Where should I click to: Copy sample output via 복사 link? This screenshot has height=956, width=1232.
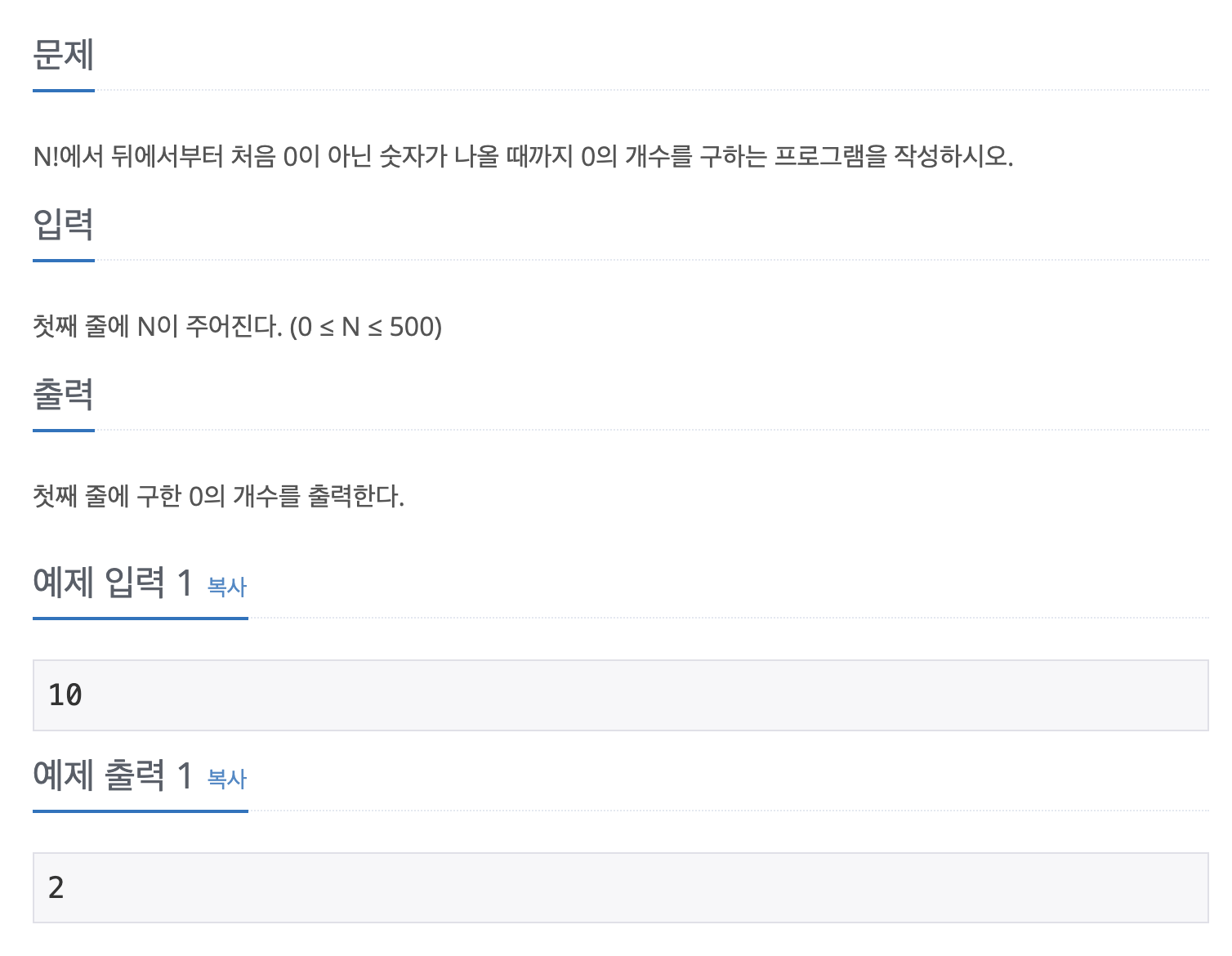(x=227, y=779)
